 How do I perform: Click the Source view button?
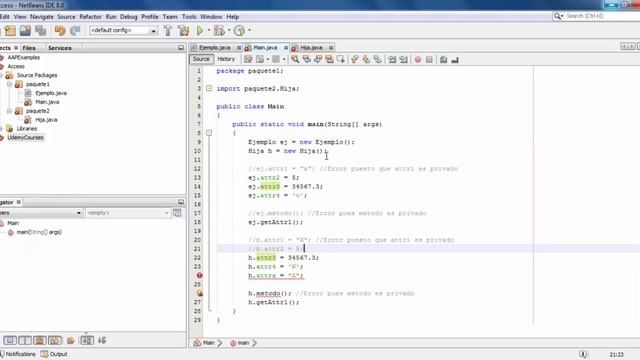tap(201, 59)
